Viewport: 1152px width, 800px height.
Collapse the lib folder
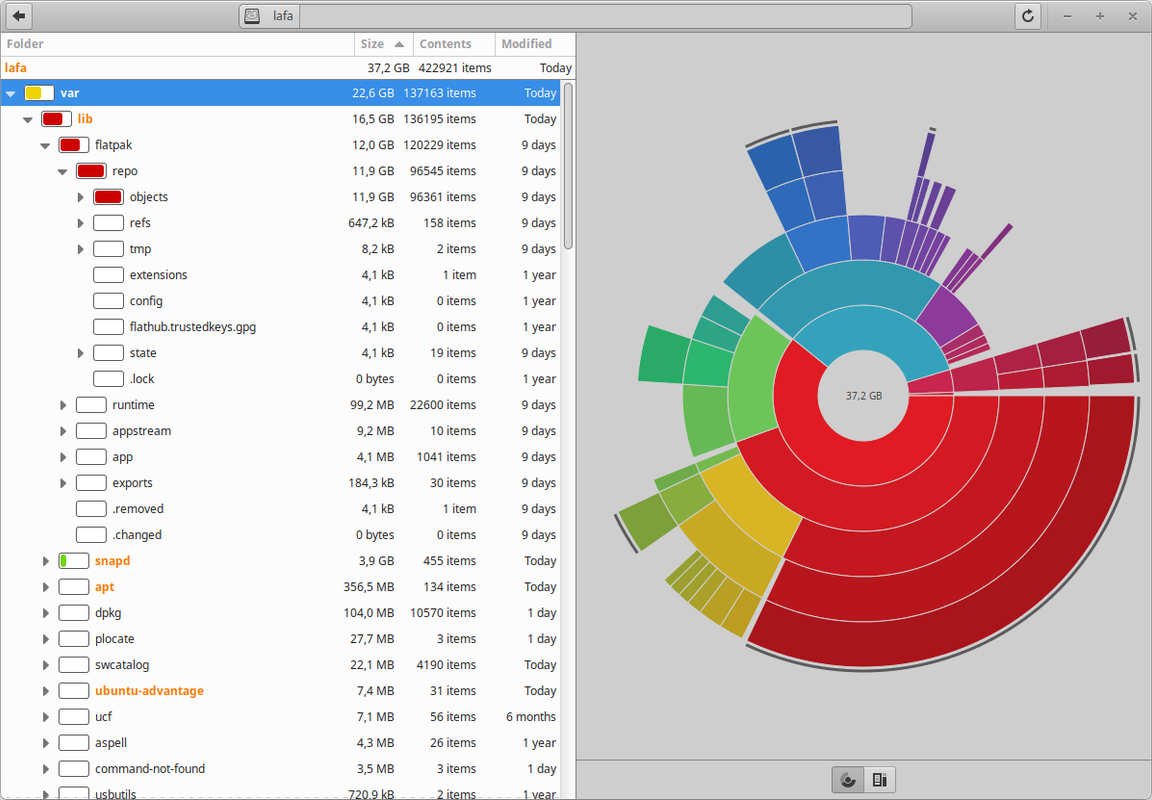[x=28, y=119]
